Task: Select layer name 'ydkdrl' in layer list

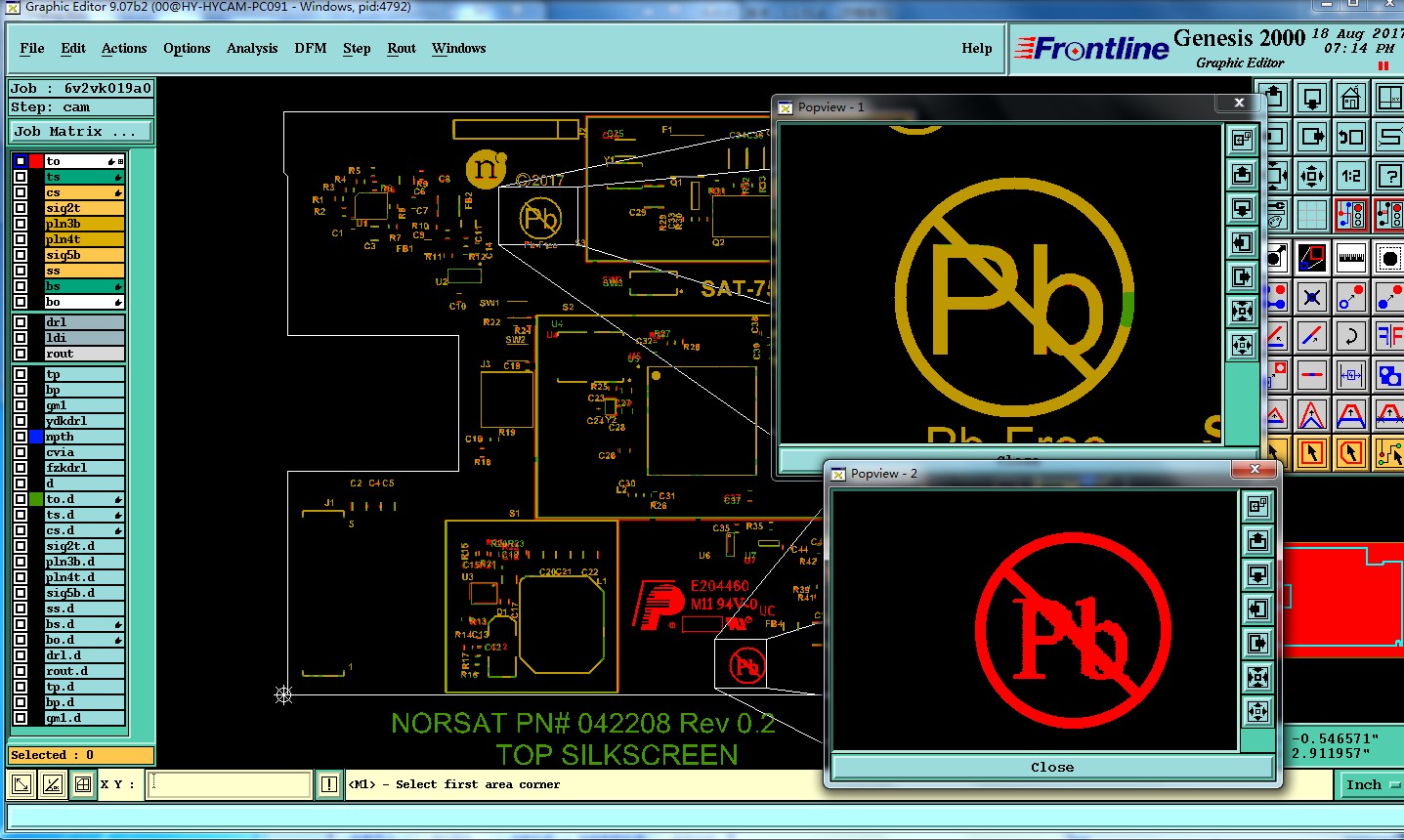Action: [x=84, y=421]
